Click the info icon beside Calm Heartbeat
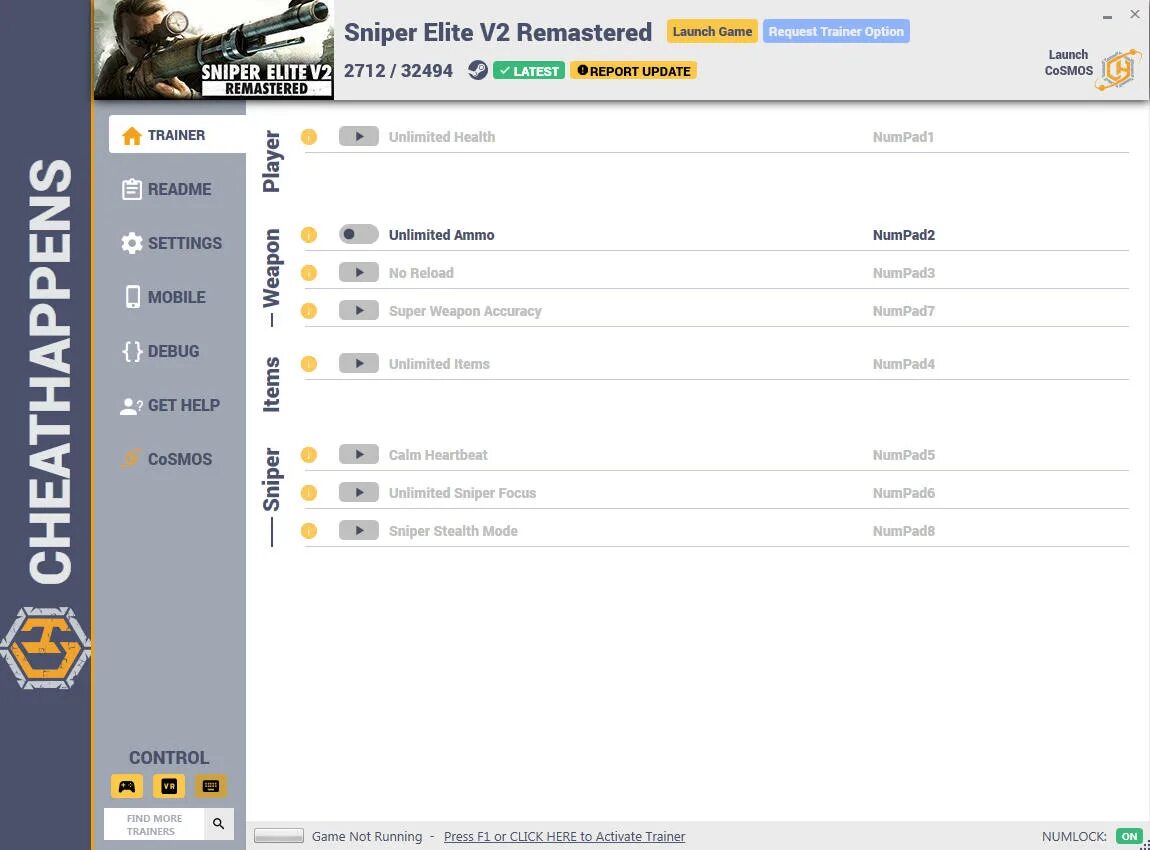The image size is (1150, 850). coord(309,455)
